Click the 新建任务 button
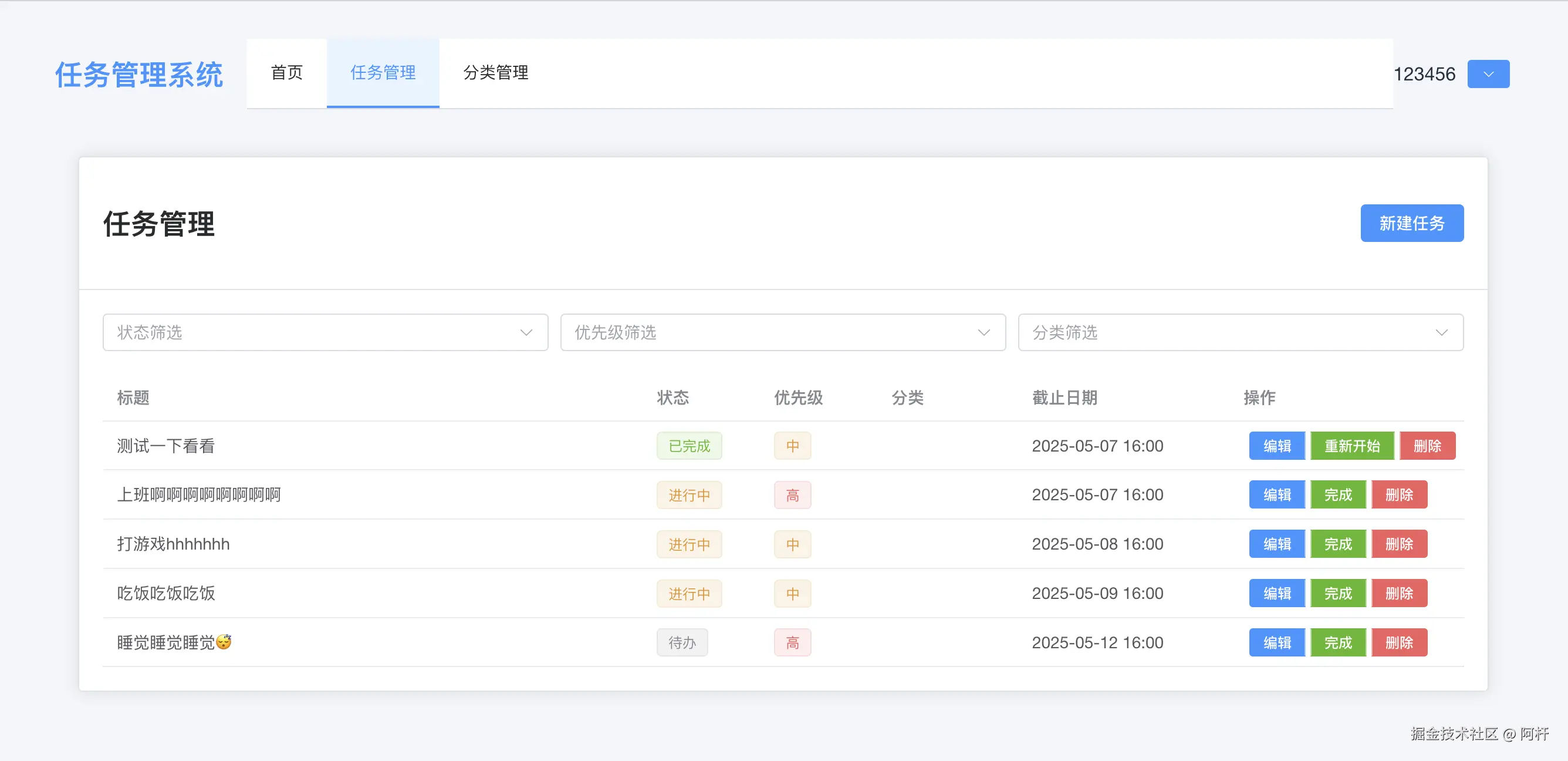The height and width of the screenshot is (761, 1568). pyautogui.click(x=1411, y=223)
